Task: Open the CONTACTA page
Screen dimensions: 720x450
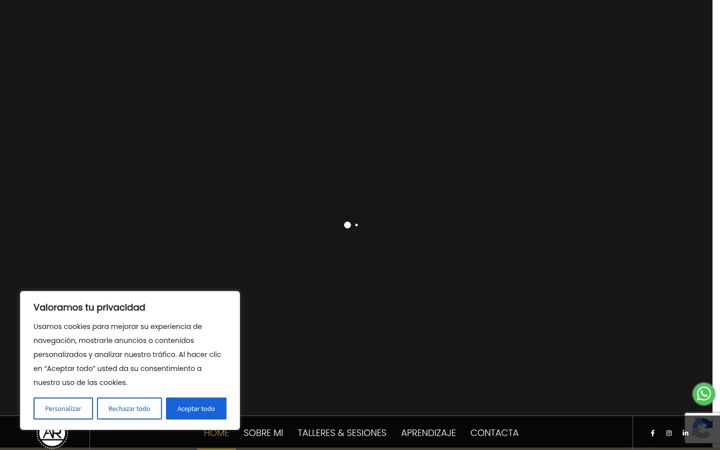Action: [x=495, y=433]
